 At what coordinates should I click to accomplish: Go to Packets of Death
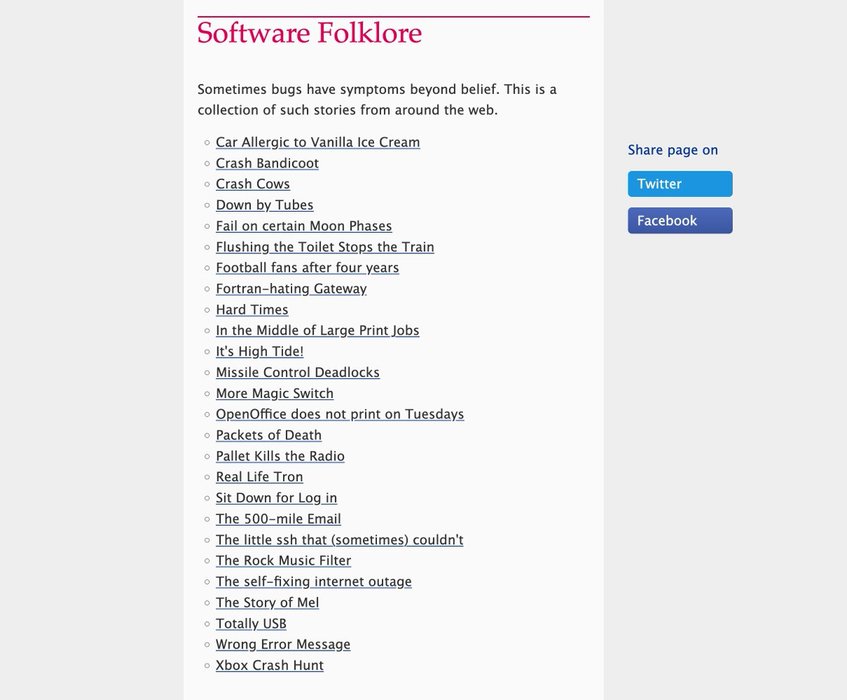point(269,435)
